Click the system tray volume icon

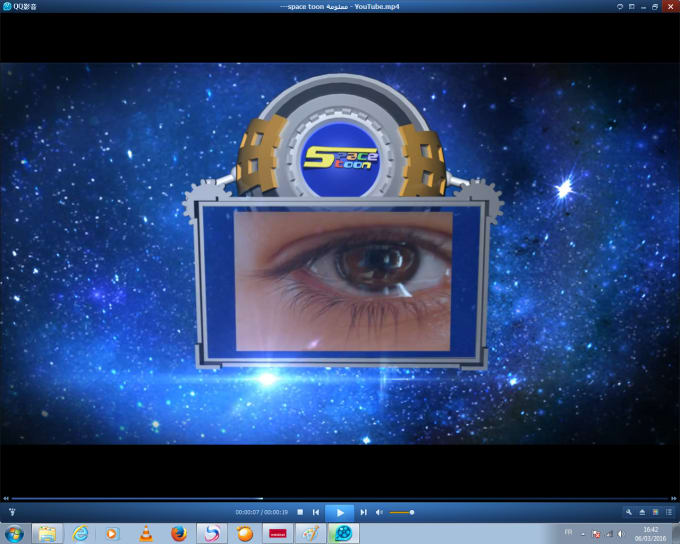point(621,534)
